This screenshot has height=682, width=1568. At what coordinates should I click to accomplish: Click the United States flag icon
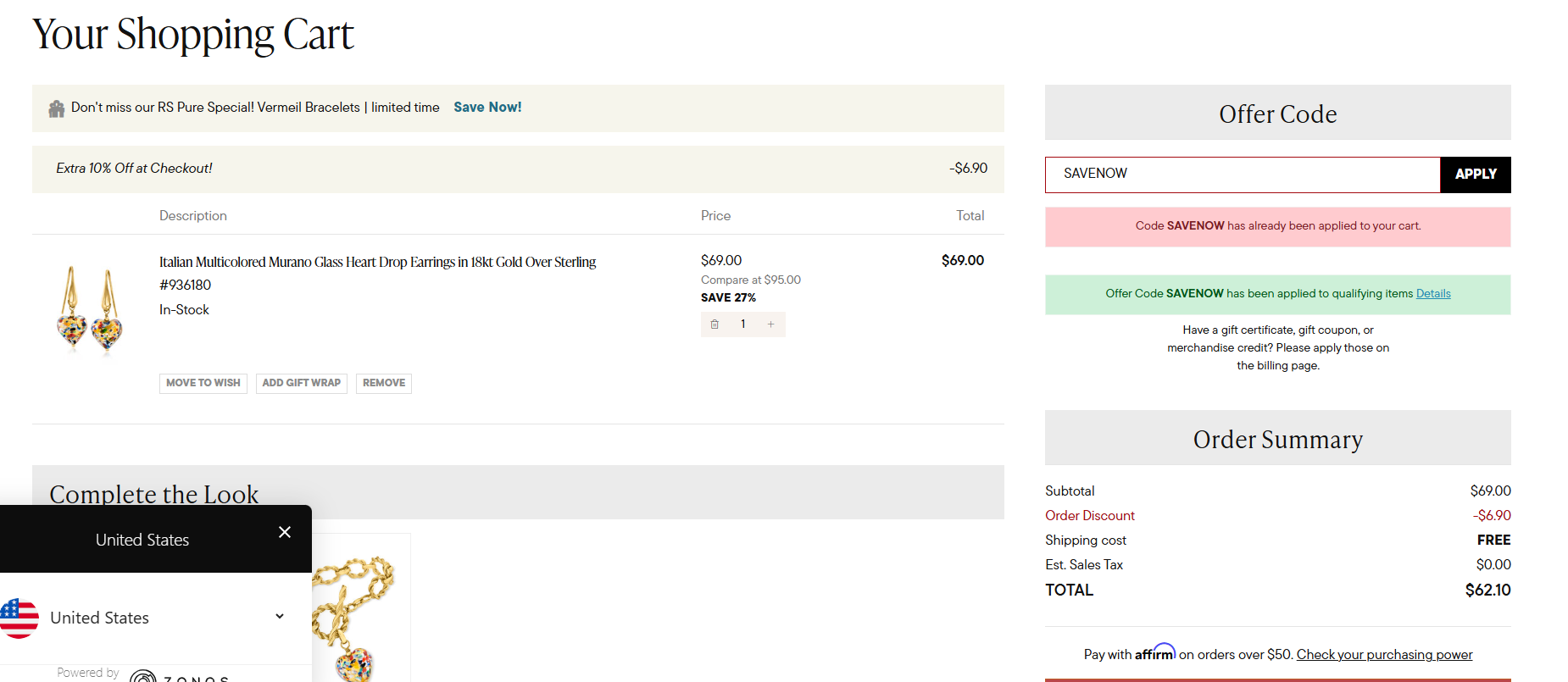[19, 618]
